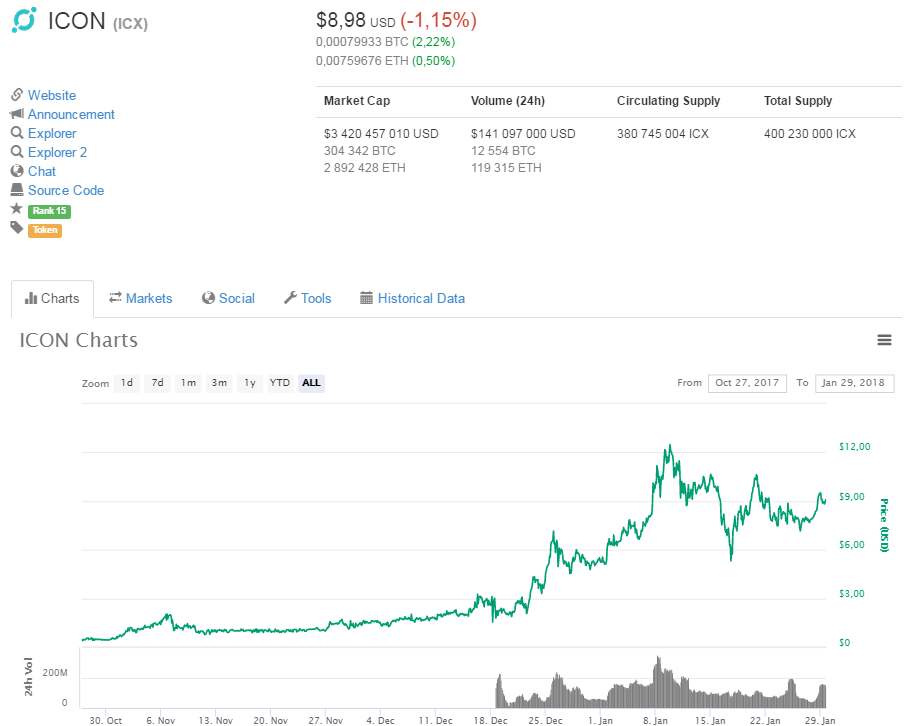Screen dimensions: 905x726
Task: Click the globe icon beside Chat
Action: pyautogui.click(x=17, y=171)
